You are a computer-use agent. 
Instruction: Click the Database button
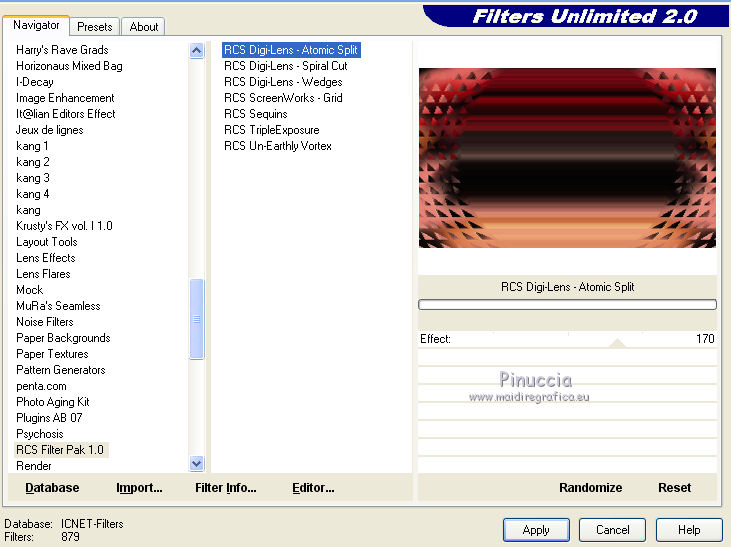52,488
